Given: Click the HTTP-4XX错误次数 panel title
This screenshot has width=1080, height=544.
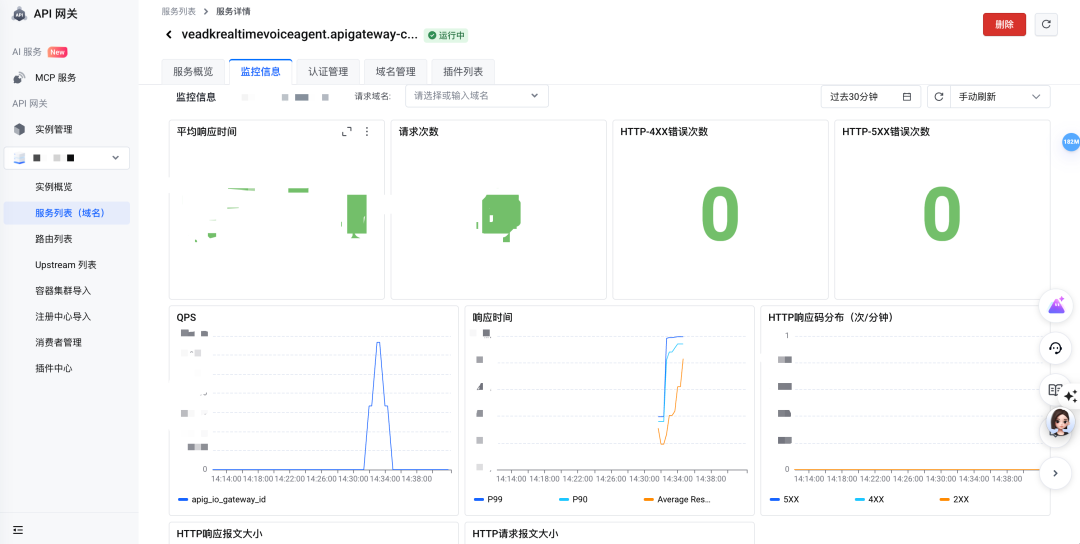Looking at the screenshot, I should pyautogui.click(x=664, y=132).
